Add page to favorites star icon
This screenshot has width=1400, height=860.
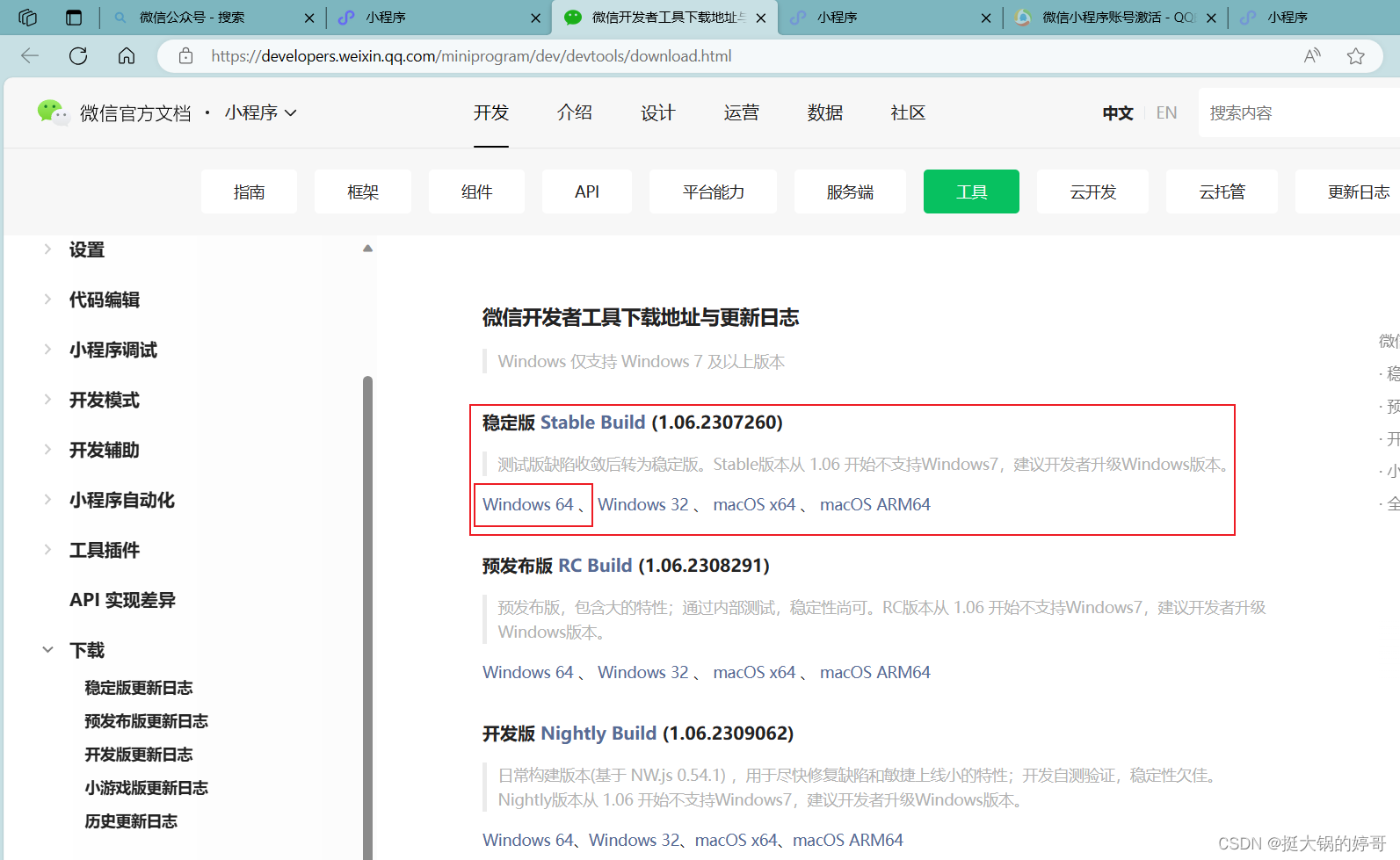pos(1356,56)
